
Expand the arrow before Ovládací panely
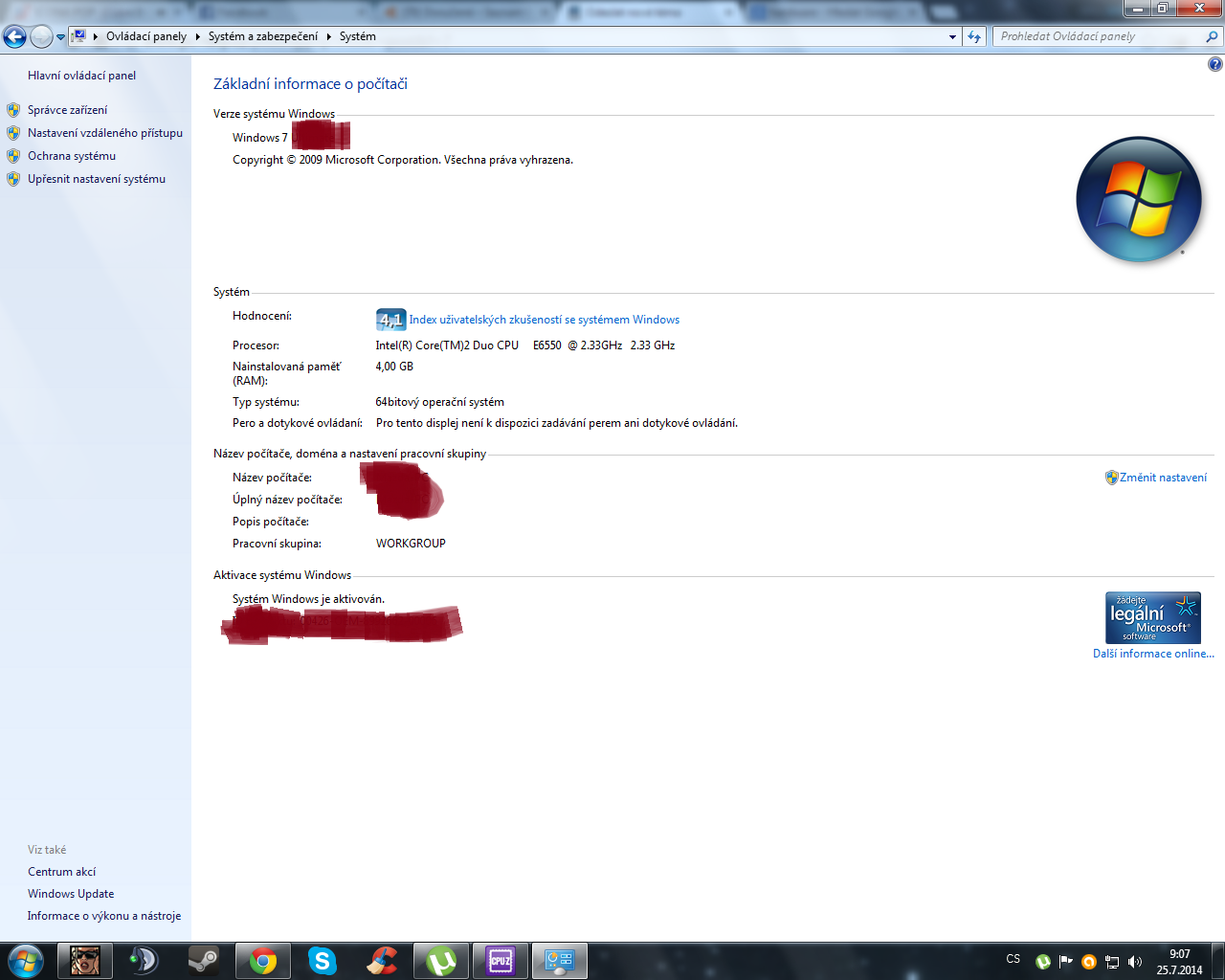(96, 36)
